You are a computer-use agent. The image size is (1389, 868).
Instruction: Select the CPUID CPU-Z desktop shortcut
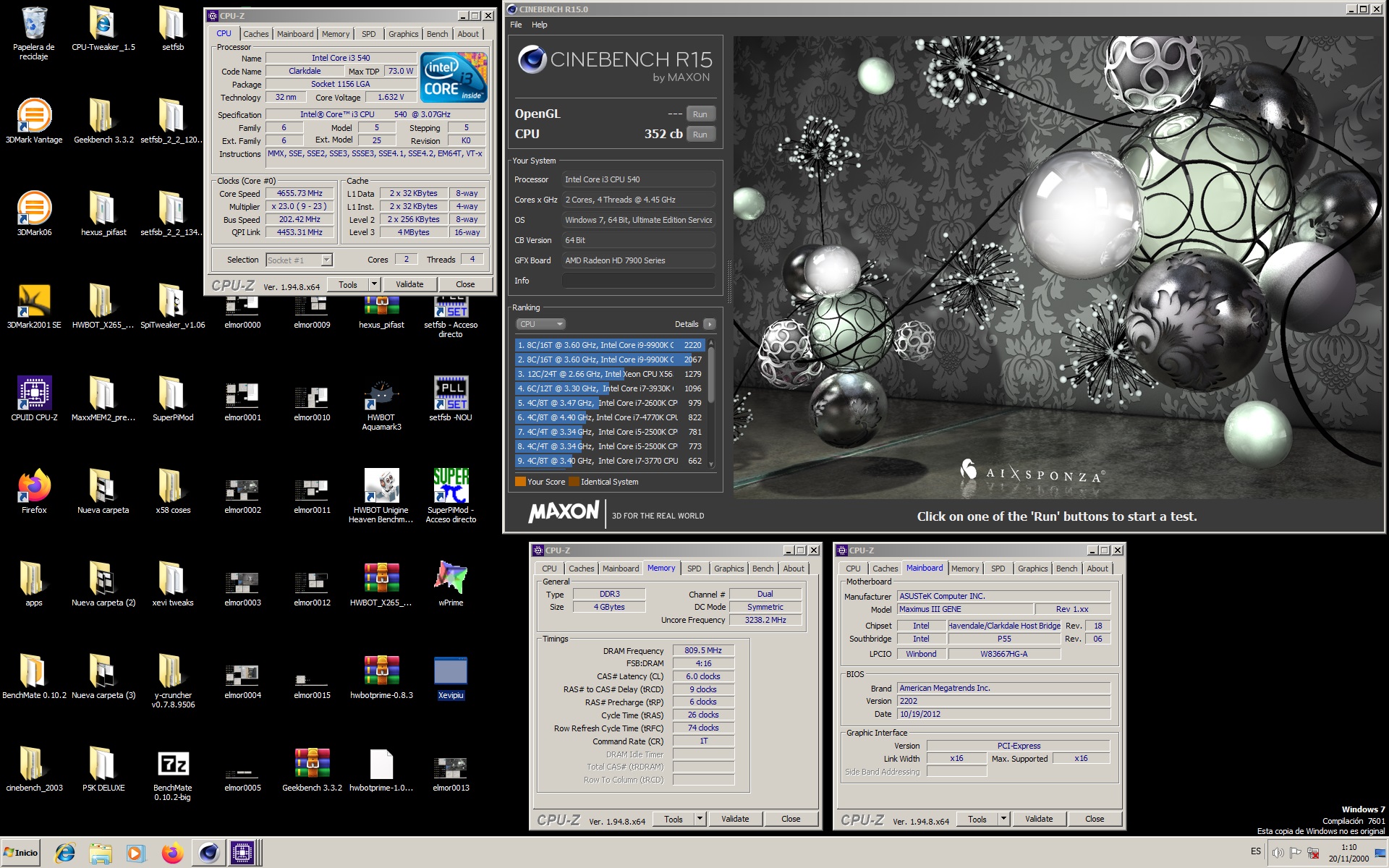point(34,399)
